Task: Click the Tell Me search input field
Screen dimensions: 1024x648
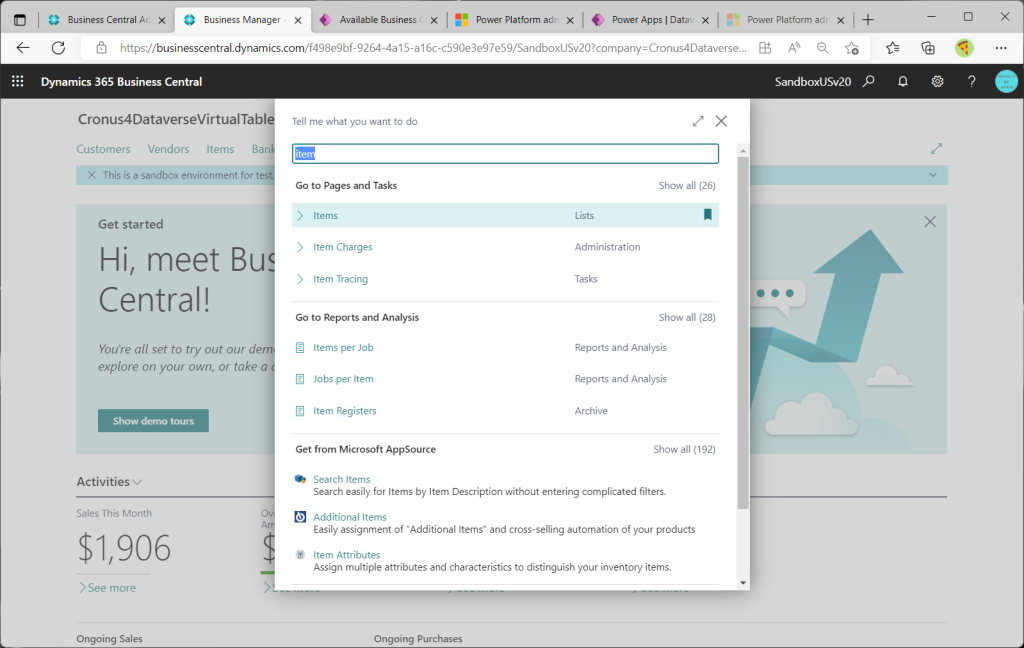Action: click(x=505, y=154)
